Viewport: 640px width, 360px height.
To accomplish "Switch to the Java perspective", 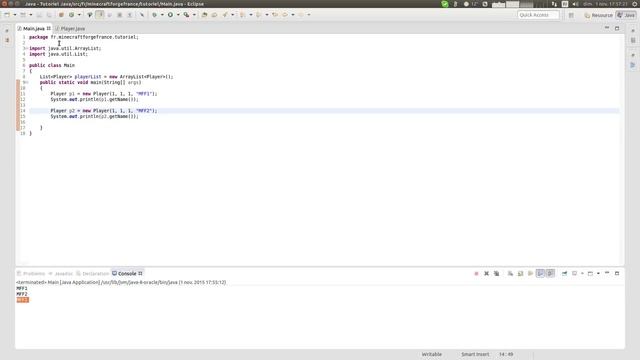I will 626,15.
